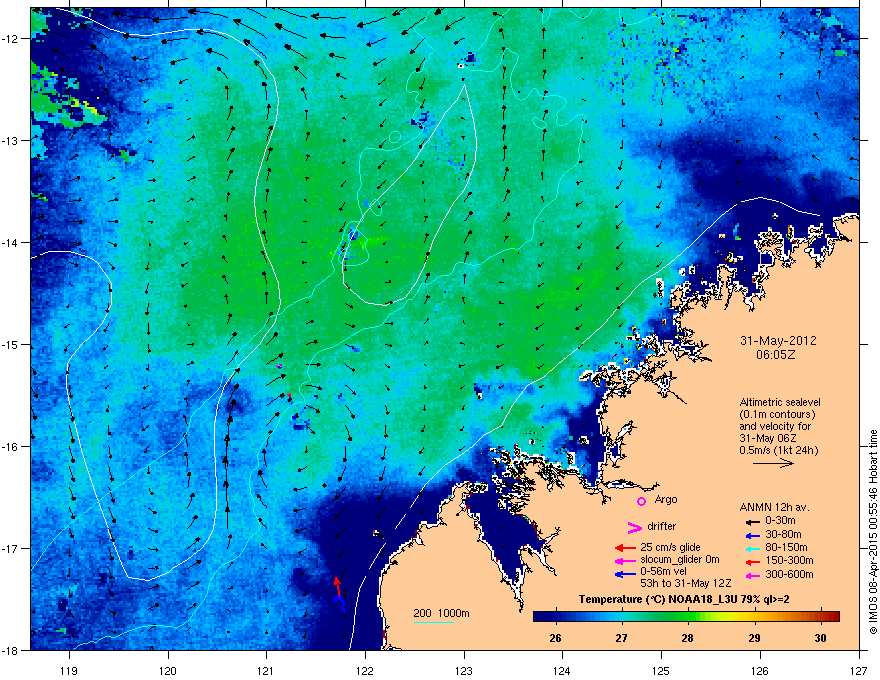Click the '(0.1m contours)' text
Screen dimensions: 880x680
point(777,415)
